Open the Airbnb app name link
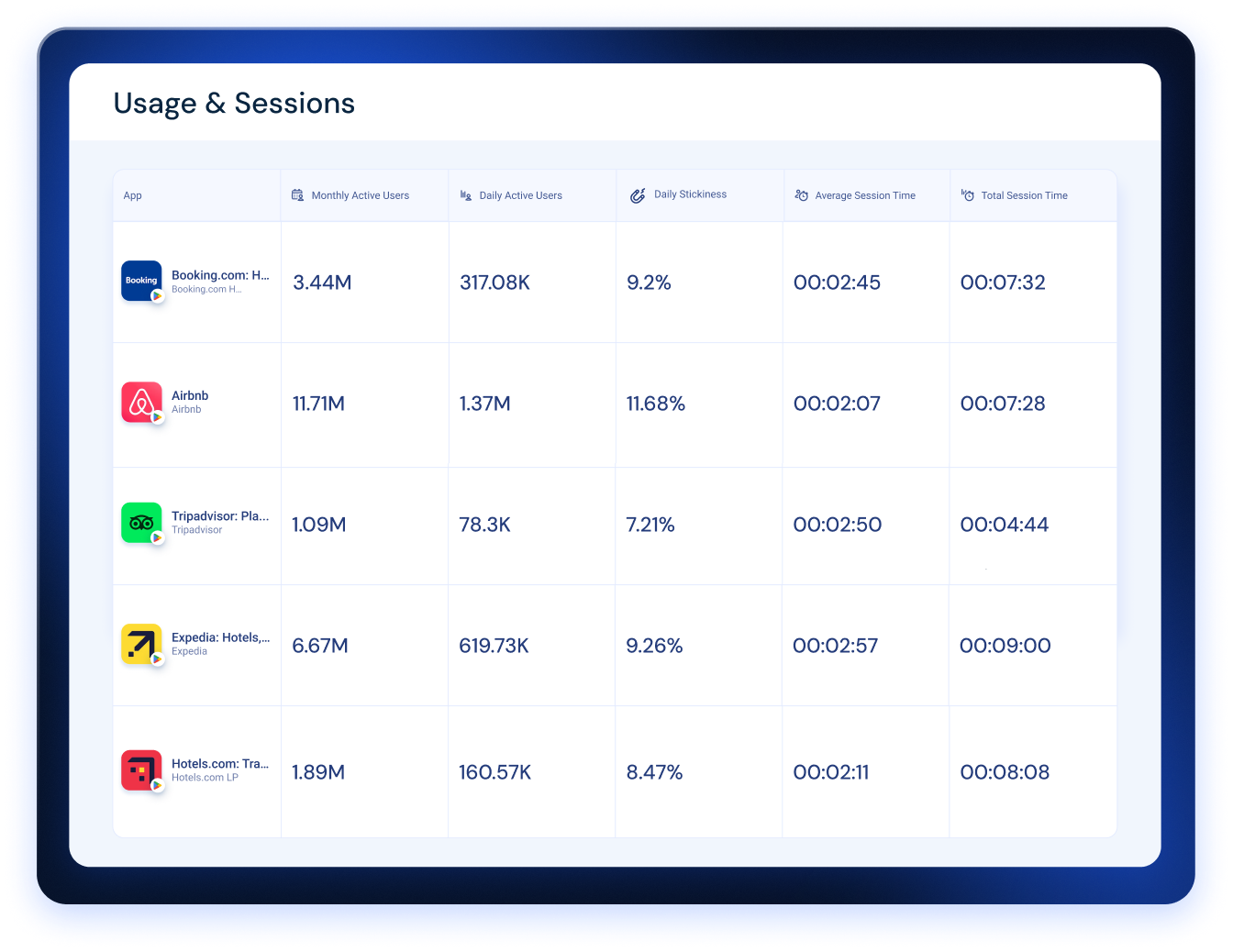Screen dimensions: 1233x952 190,395
